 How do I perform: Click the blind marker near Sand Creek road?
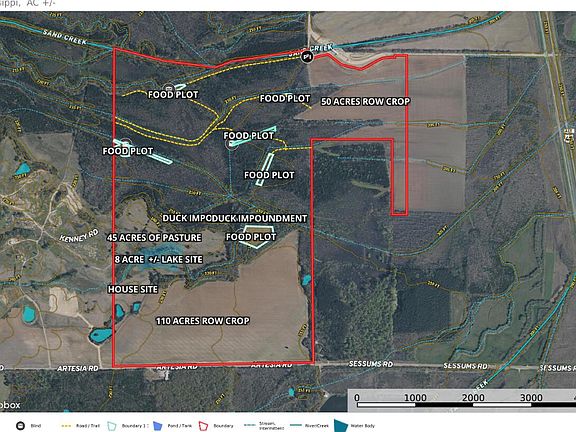(307, 57)
